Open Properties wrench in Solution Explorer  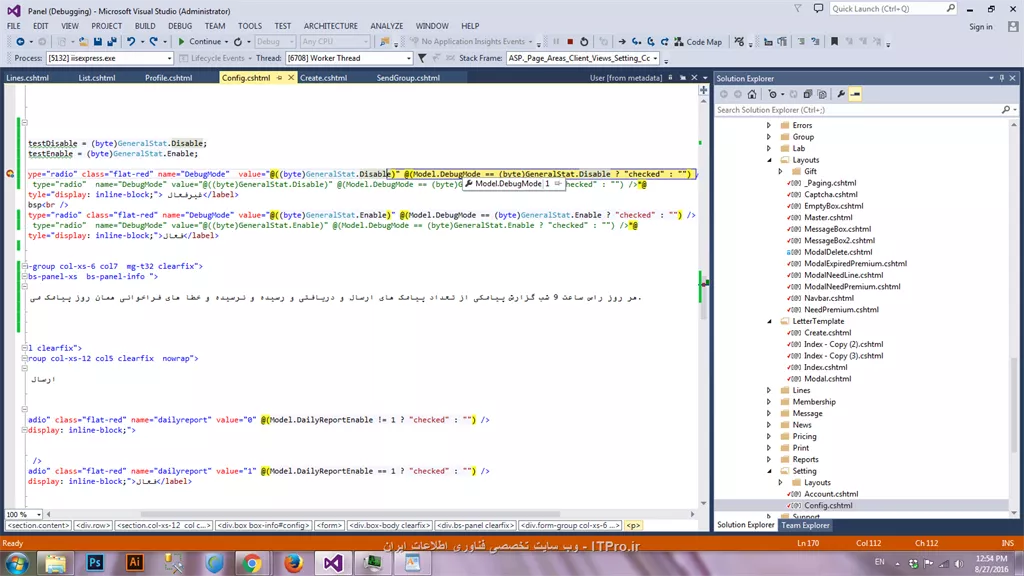coord(841,94)
